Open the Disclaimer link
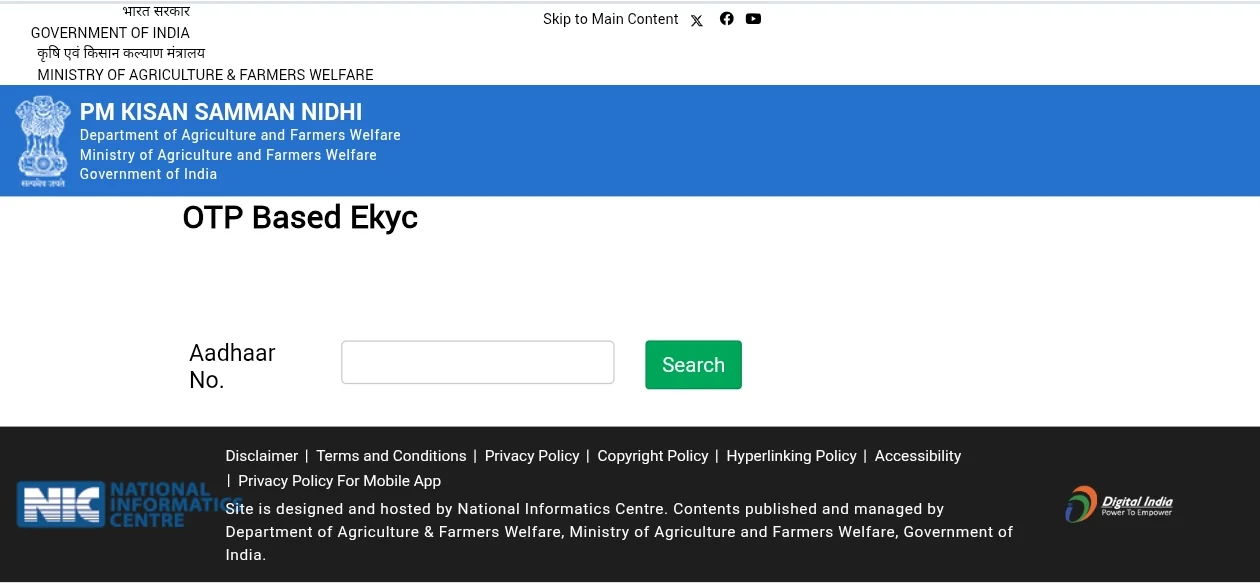This screenshot has height=584, width=1260. (261, 455)
